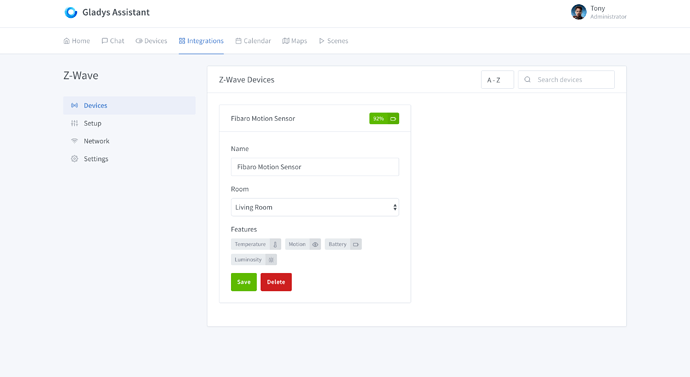Click the Home house icon
This screenshot has height=377, width=690.
66,41
